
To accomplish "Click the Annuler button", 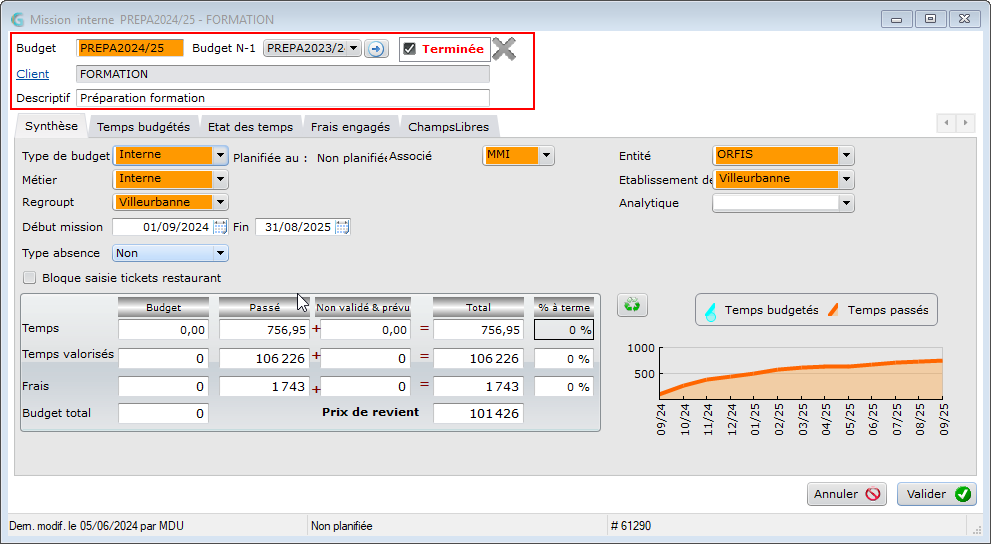I will click(847, 494).
